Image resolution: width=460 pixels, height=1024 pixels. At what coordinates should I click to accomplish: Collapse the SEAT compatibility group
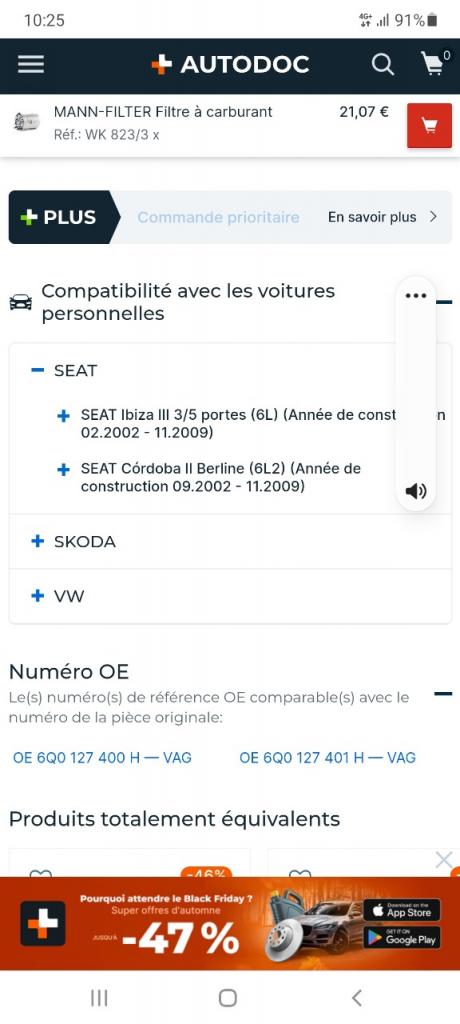click(x=38, y=370)
